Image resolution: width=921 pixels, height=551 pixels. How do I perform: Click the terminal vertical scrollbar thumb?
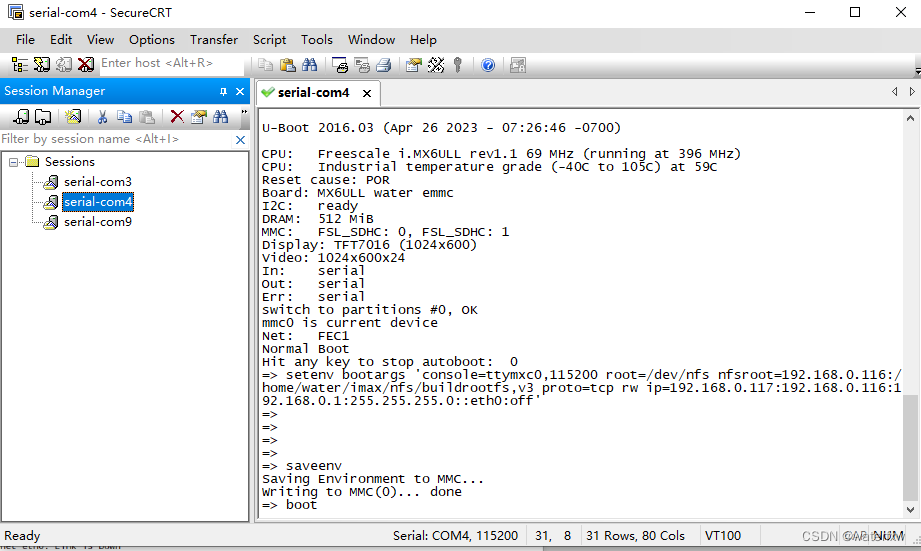click(910, 448)
